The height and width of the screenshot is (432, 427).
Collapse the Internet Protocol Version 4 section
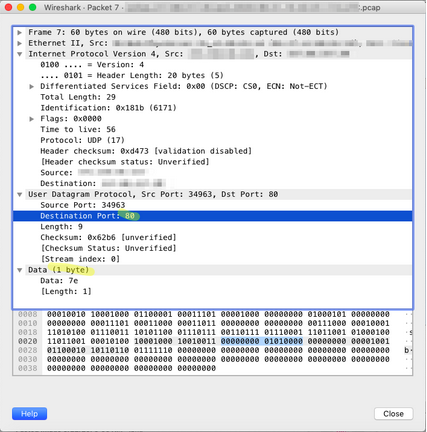(20, 54)
